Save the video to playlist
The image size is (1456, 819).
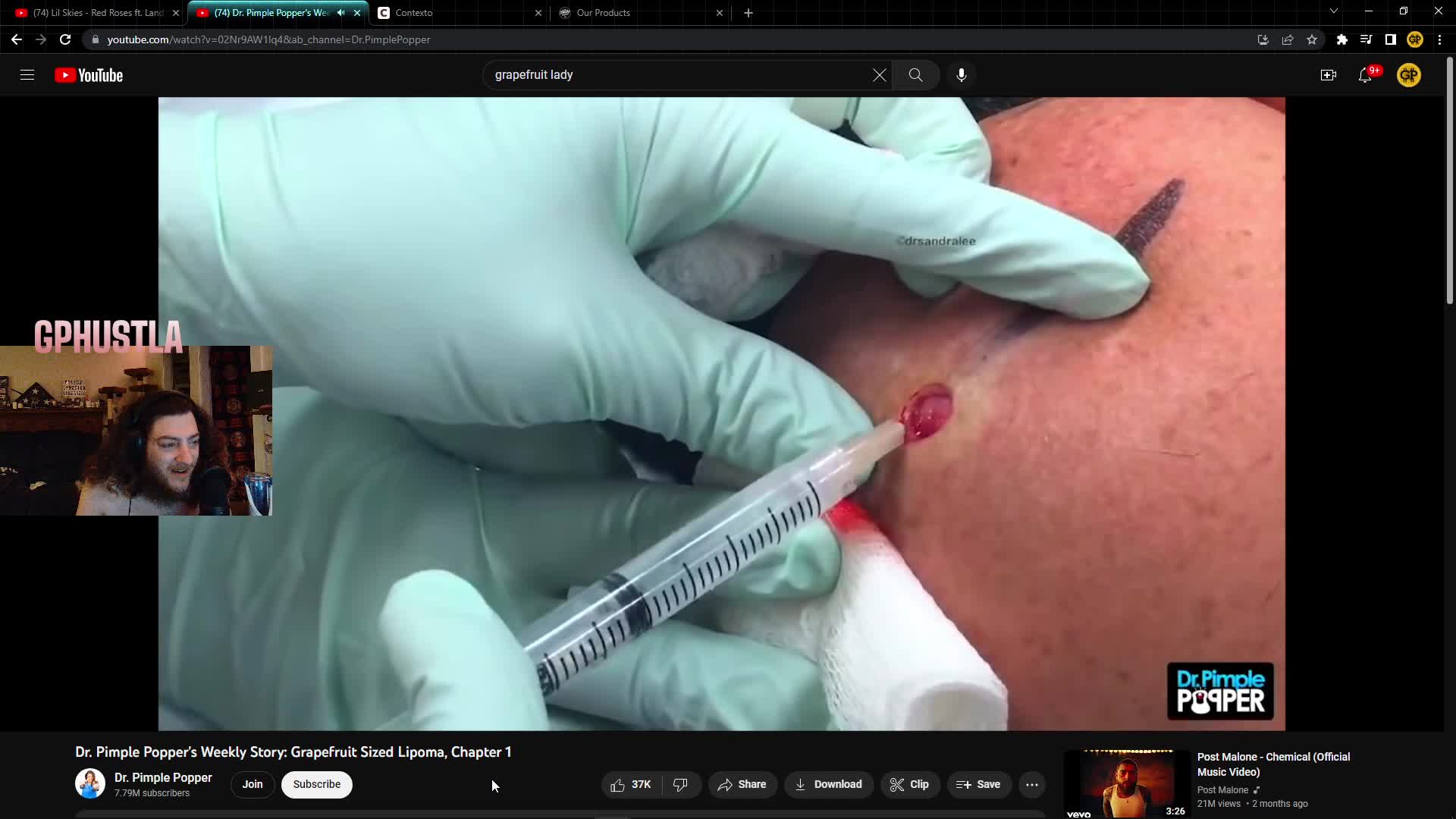click(x=978, y=784)
